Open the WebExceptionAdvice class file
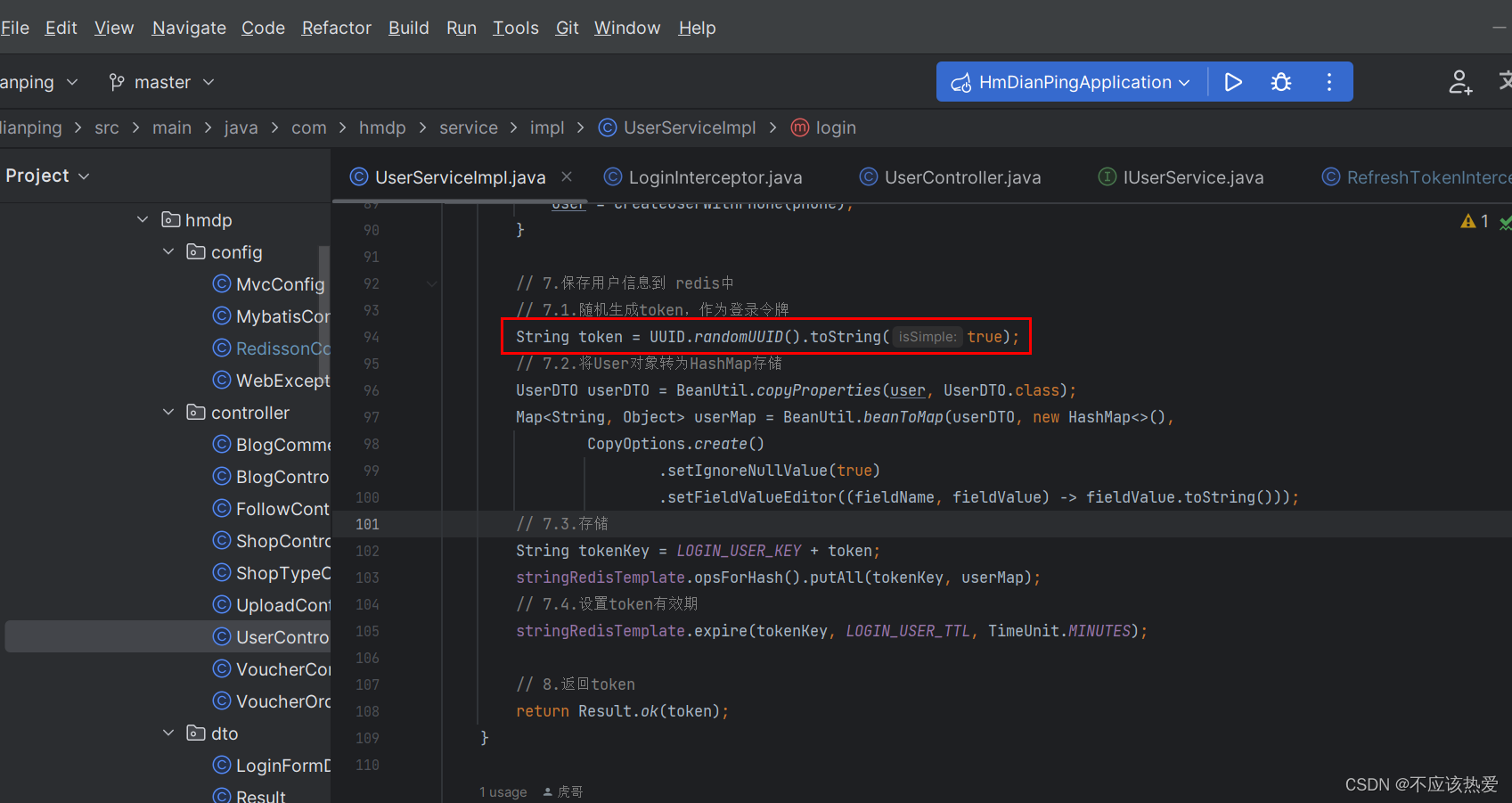The width and height of the screenshot is (1512, 803). pyautogui.click(x=272, y=381)
